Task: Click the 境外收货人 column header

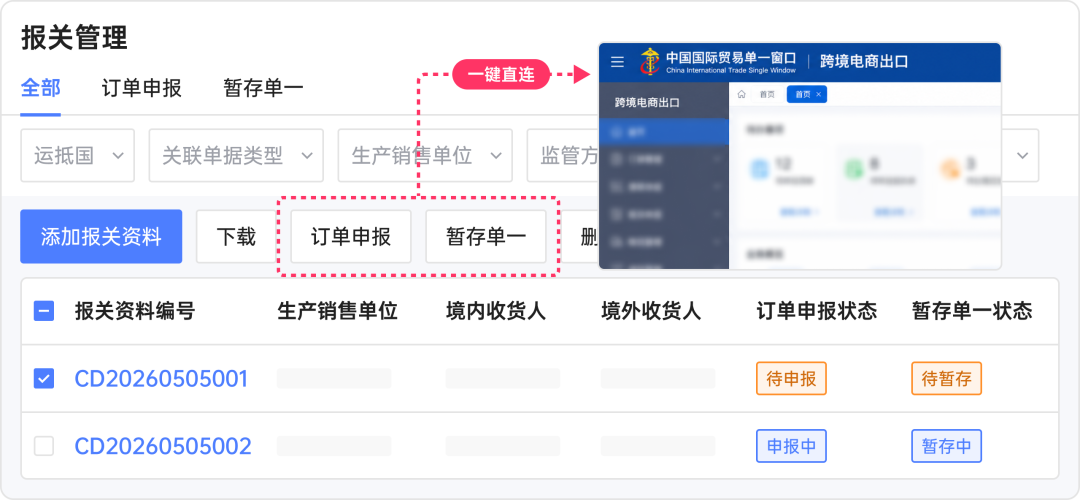Action: tap(651, 311)
